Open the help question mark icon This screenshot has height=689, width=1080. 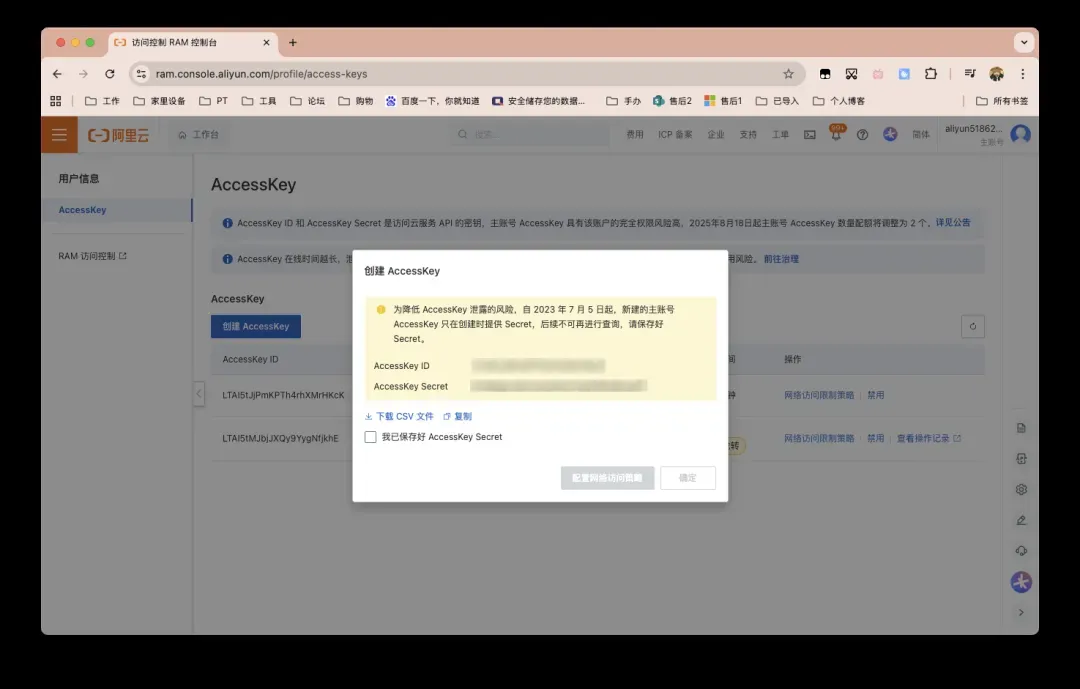point(862,135)
